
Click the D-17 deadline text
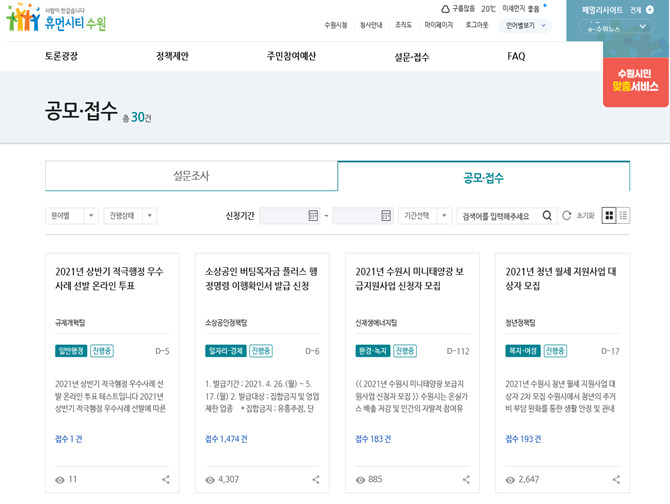click(610, 352)
